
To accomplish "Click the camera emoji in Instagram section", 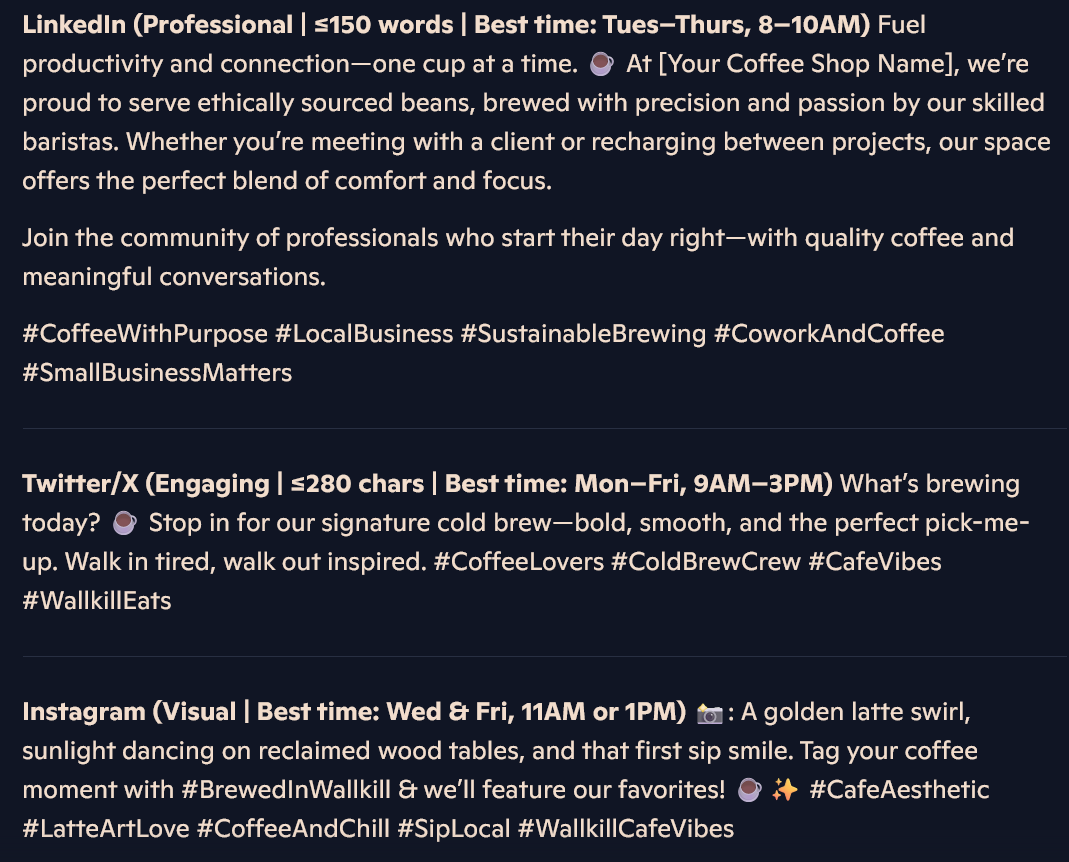I will [709, 713].
